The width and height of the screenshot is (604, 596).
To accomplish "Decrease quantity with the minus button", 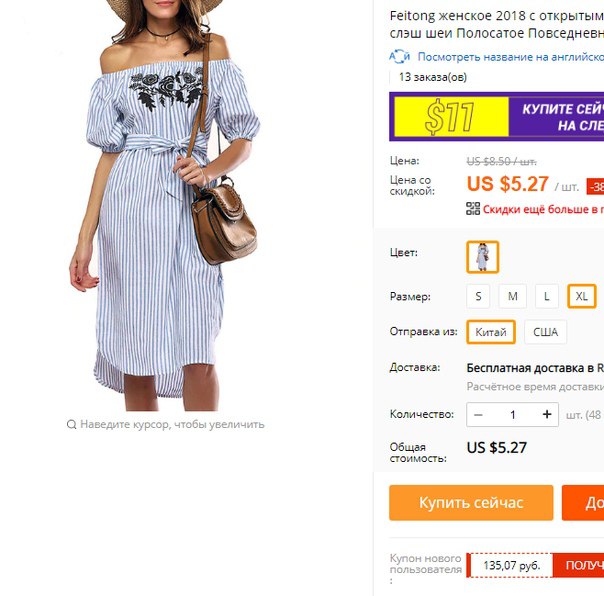I will click(x=478, y=415).
